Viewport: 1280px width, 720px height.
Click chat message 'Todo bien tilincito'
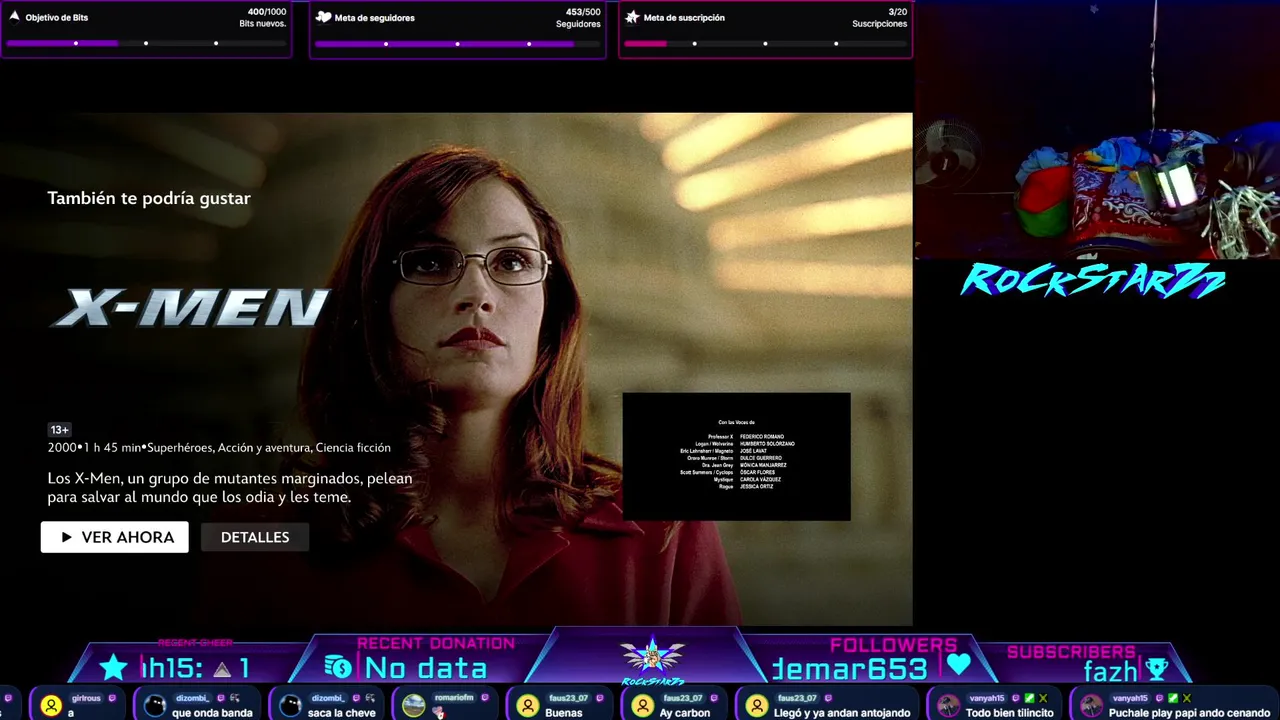[x=1010, y=713]
